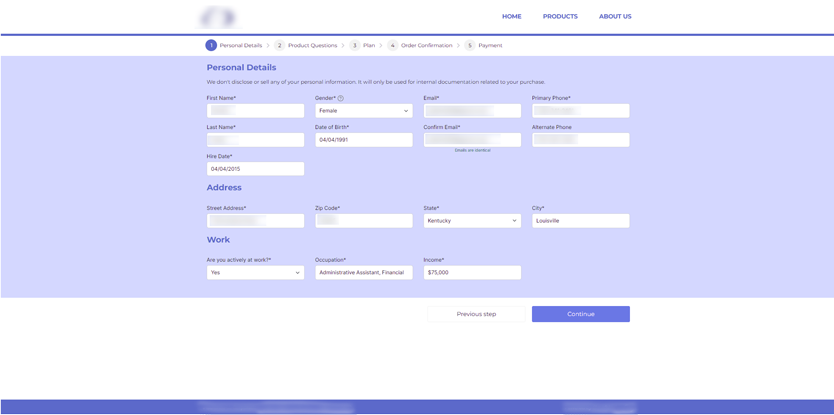The width and height of the screenshot is (834, 415).
Task: Open the actively at work dropdown
Action: pyautogui.click(x=255, y=272)
